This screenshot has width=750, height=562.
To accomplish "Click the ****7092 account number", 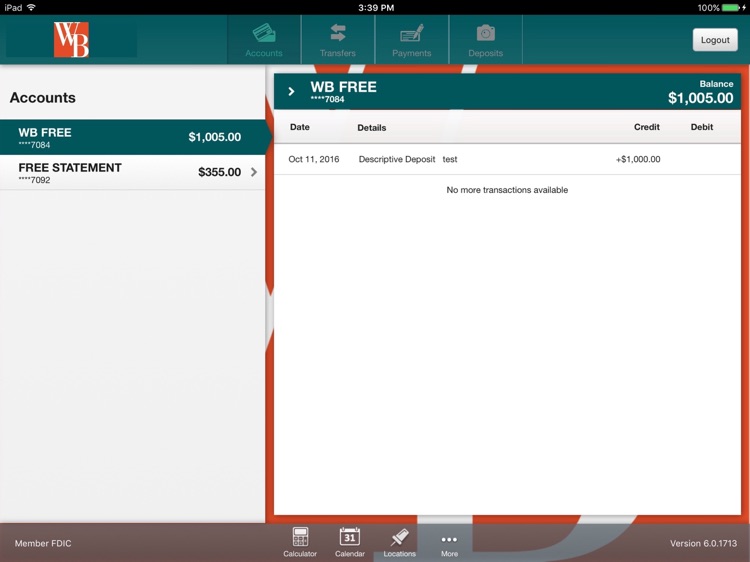I will [34, 180].
